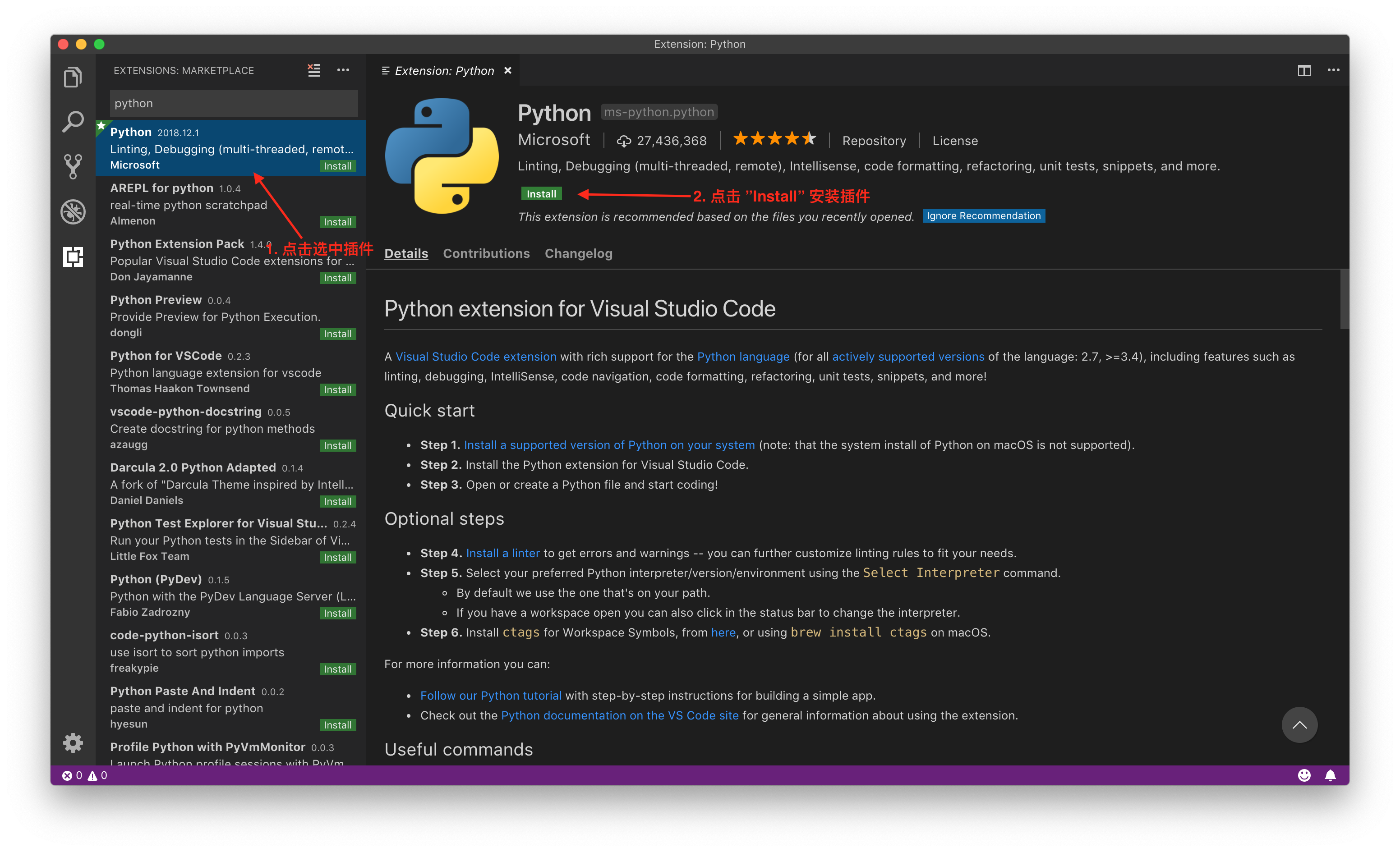Image resolution: width=1400 pixels, height=852 pixels.
Task: Open the Explorer view in activity bar
Action: [x=73, y=77]
